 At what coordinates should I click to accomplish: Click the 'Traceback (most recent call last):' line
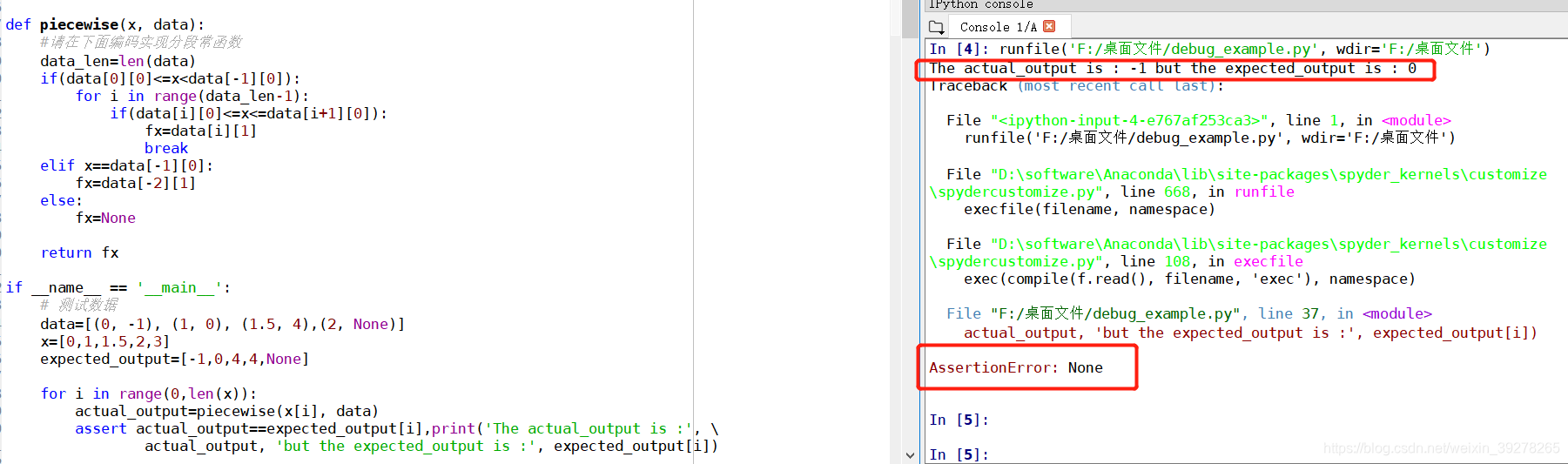point(1076,85)
